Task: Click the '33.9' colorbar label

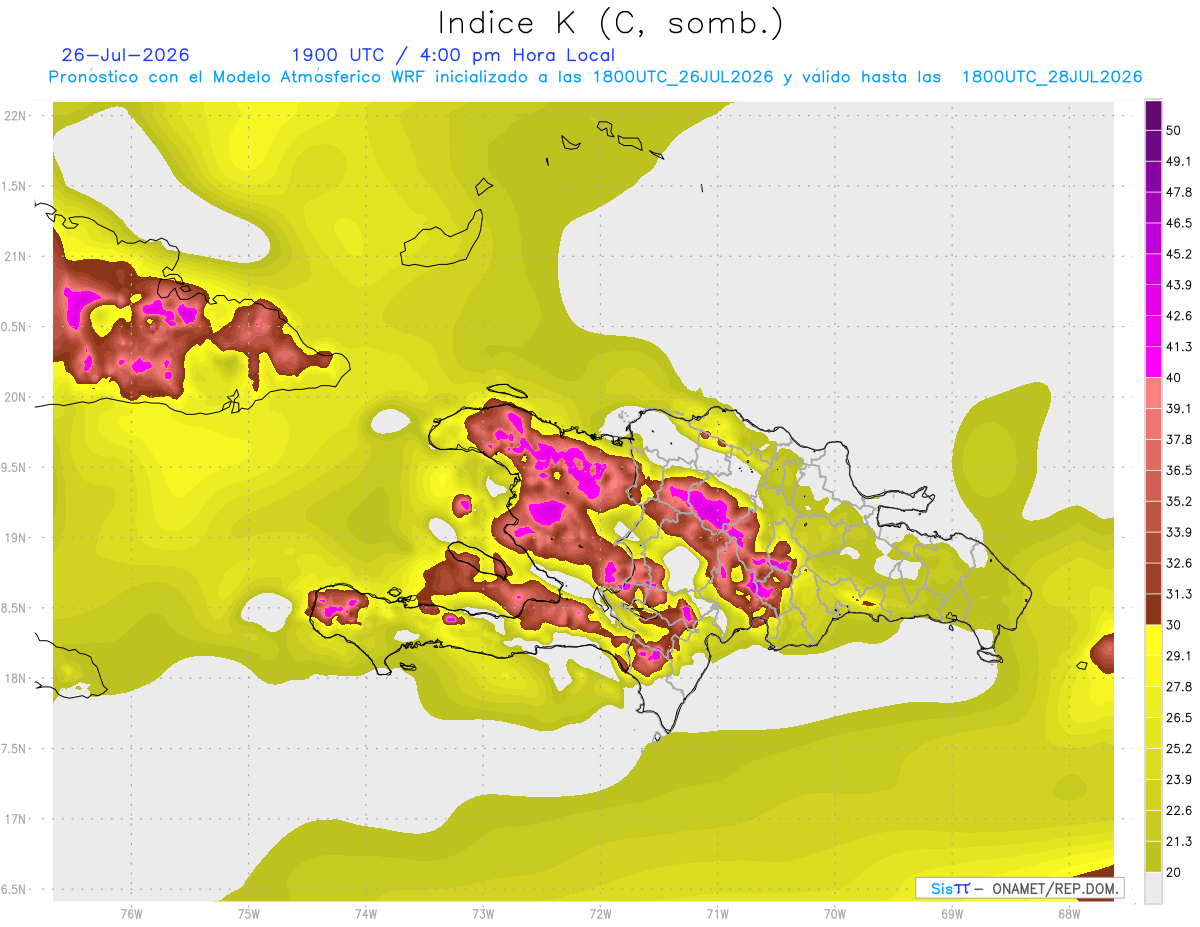Action: pos(1179,532)
